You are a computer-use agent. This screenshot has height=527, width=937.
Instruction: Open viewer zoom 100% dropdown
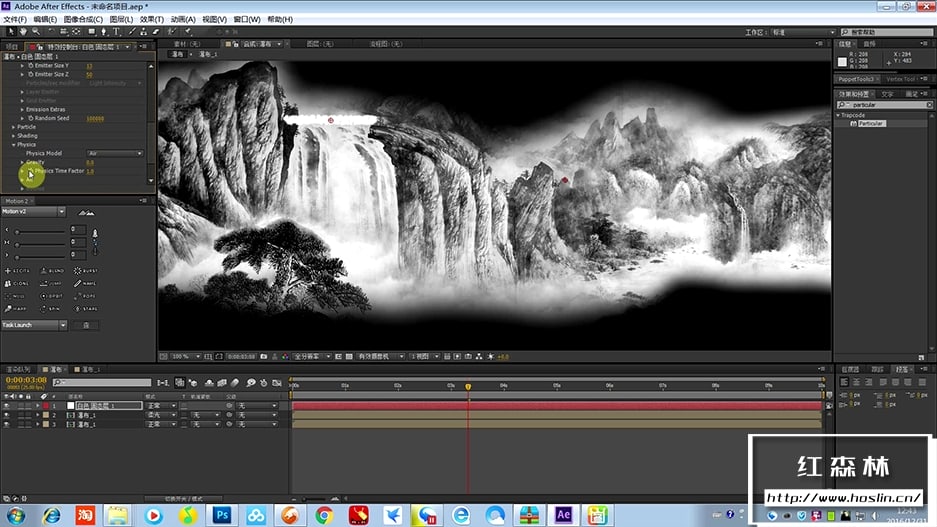[x=186, y=356]
